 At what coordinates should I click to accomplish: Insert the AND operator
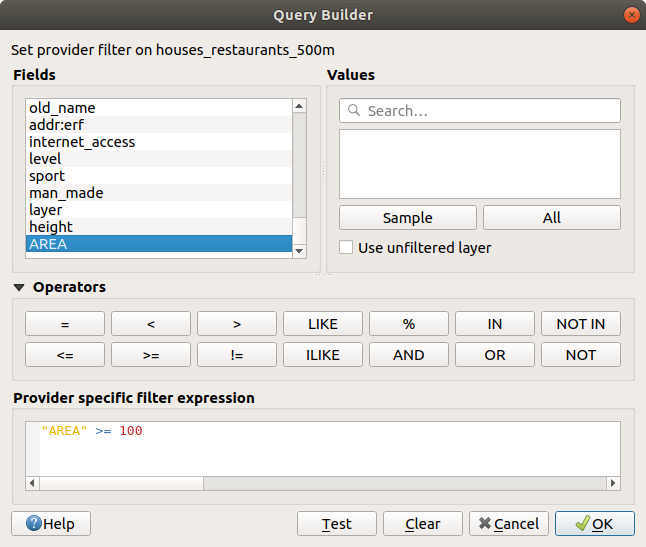click(408, 355)
